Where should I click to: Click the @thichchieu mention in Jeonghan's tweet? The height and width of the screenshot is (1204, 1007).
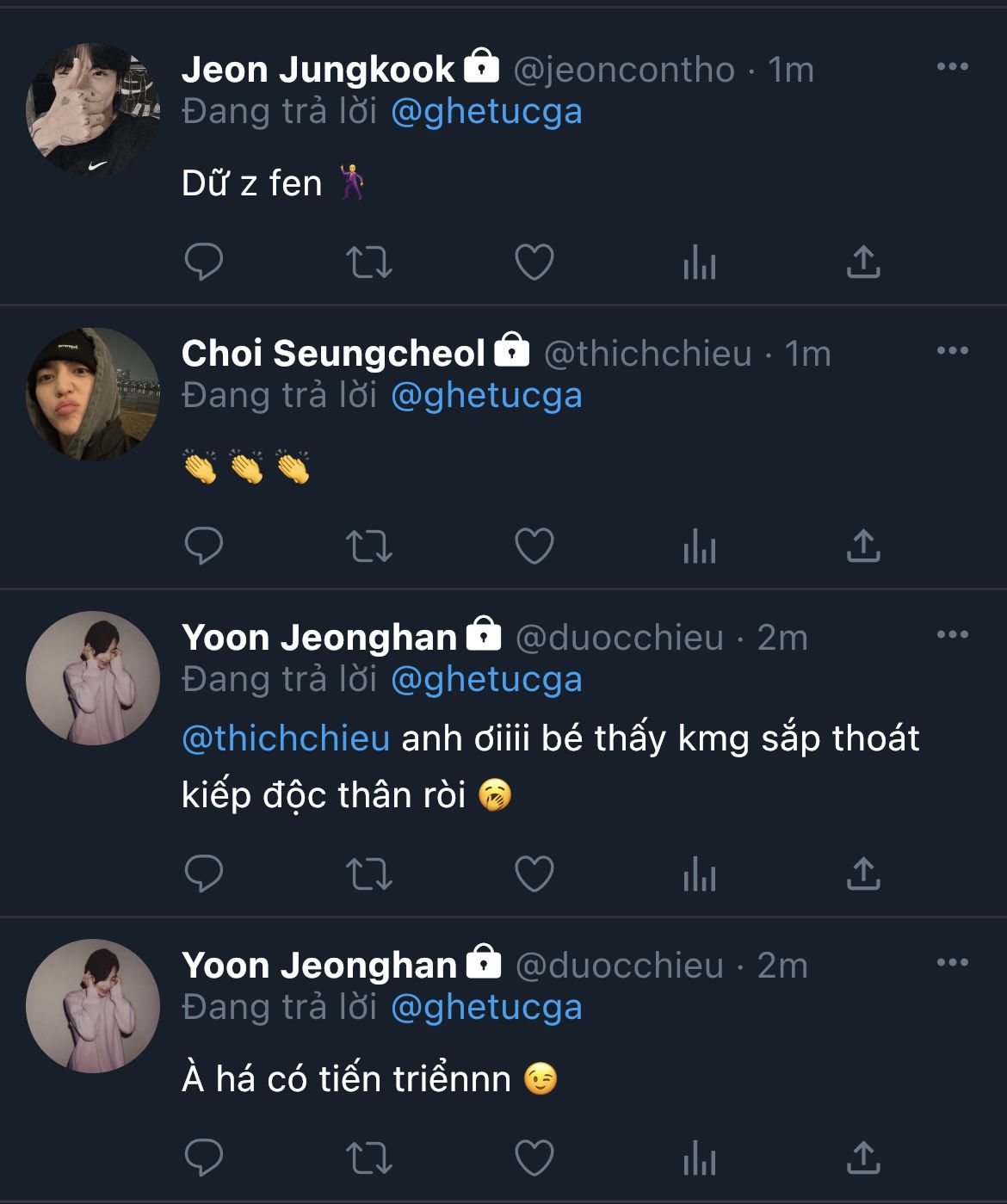click(x=286, y=738)
